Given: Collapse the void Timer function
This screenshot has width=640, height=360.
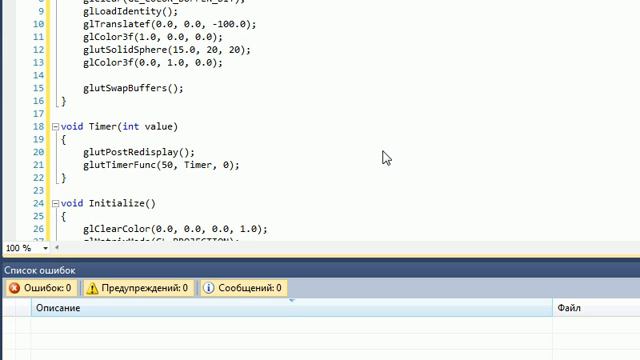Looking at the screenshot, I should [56, 127].
